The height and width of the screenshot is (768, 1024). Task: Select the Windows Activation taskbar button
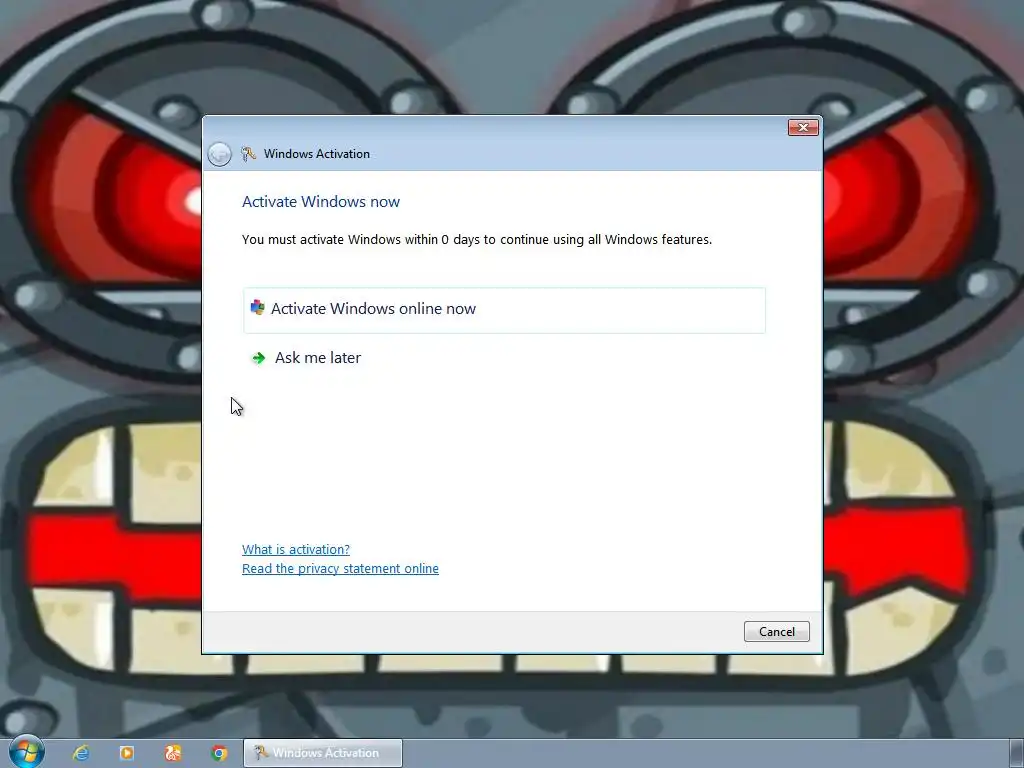click(x=323, y=753)
